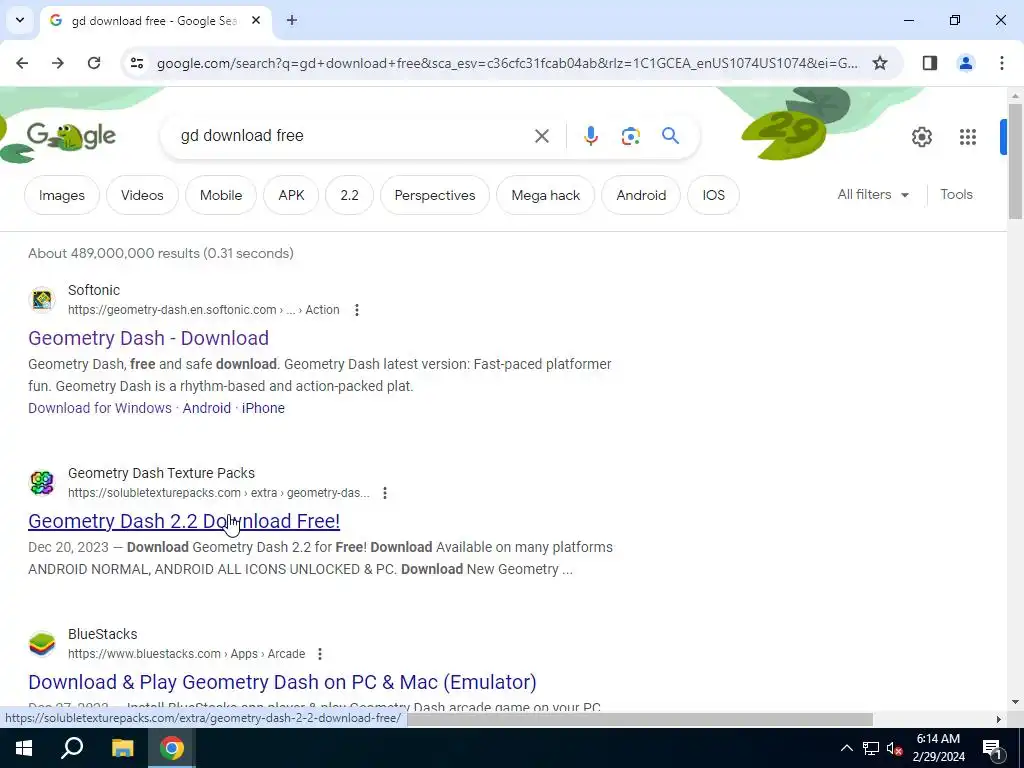This screenshot has width=1024, height=768.
Task: Open the Windows notification center
Action: tap(992, 748)
